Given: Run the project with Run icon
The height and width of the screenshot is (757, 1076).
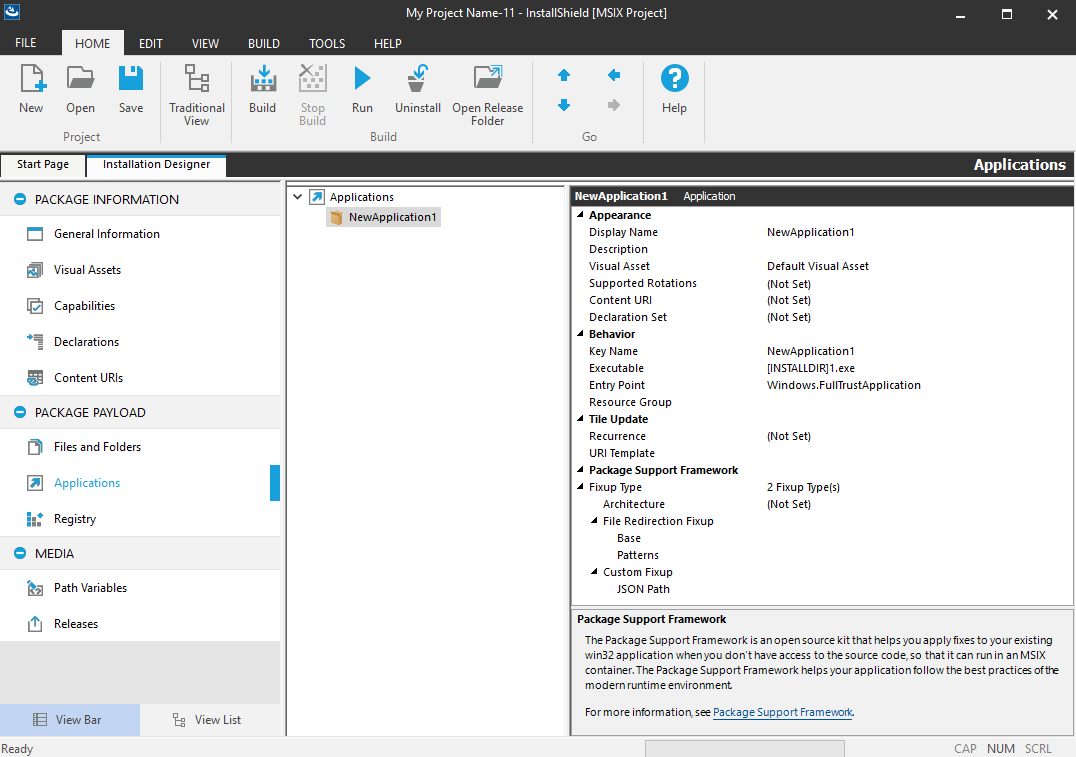Looking at the screenshot, I should [x=362, y=81].
